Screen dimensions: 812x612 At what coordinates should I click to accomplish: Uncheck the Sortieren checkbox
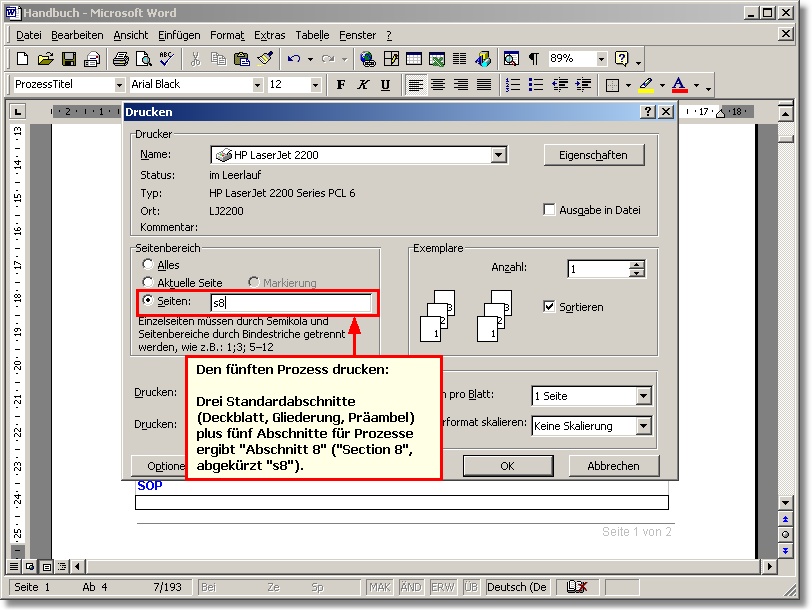[549, 307]
